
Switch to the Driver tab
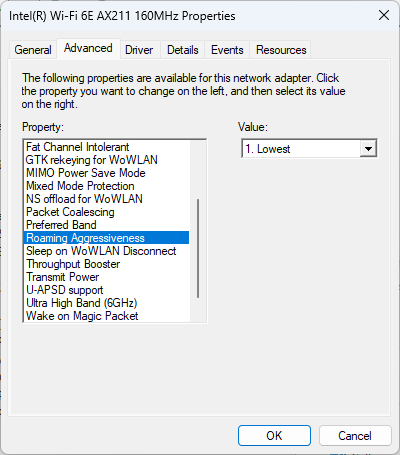pyautogui.click(x=139, y=50)
